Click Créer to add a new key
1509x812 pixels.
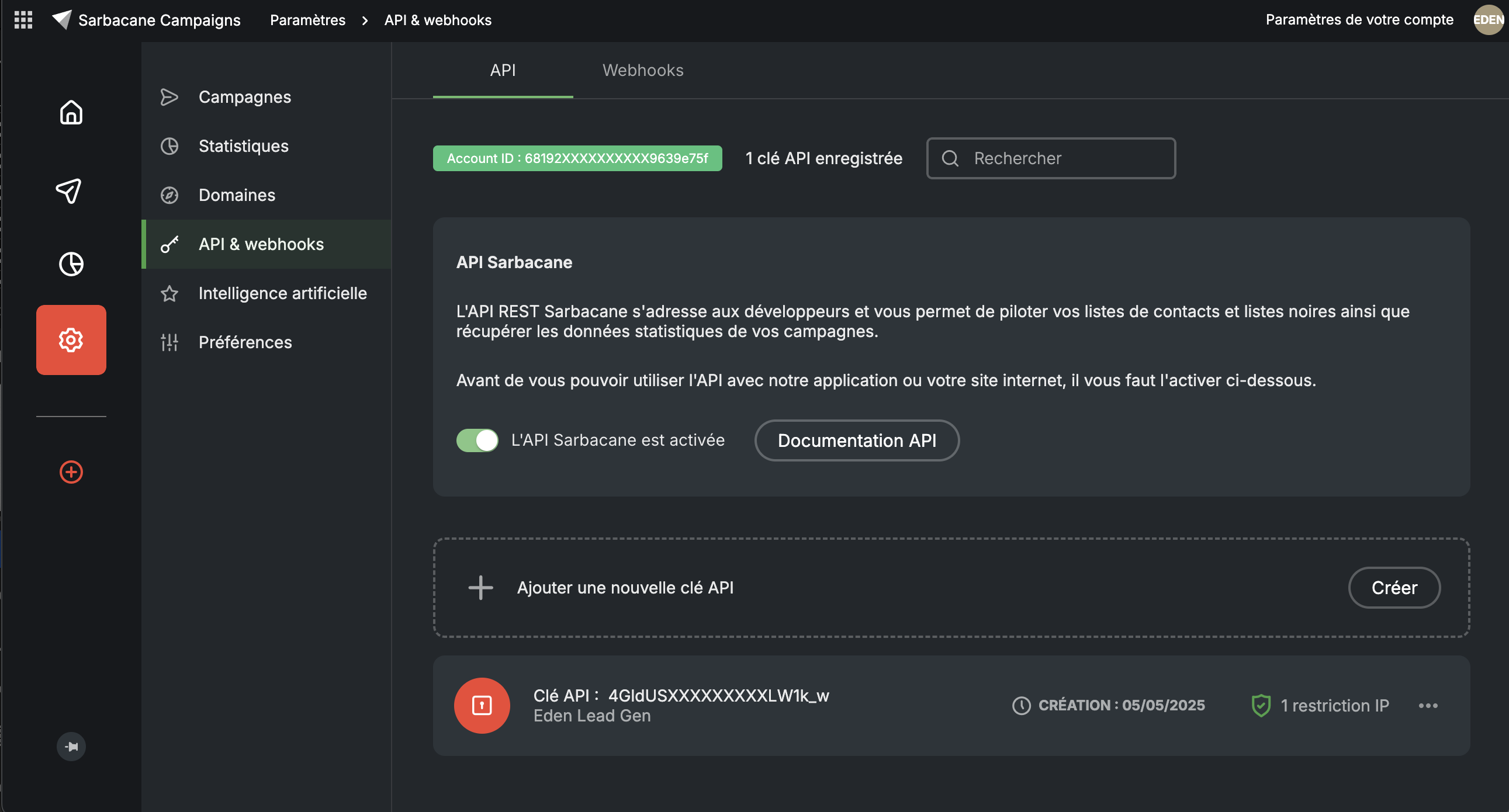coord(1394,587)
